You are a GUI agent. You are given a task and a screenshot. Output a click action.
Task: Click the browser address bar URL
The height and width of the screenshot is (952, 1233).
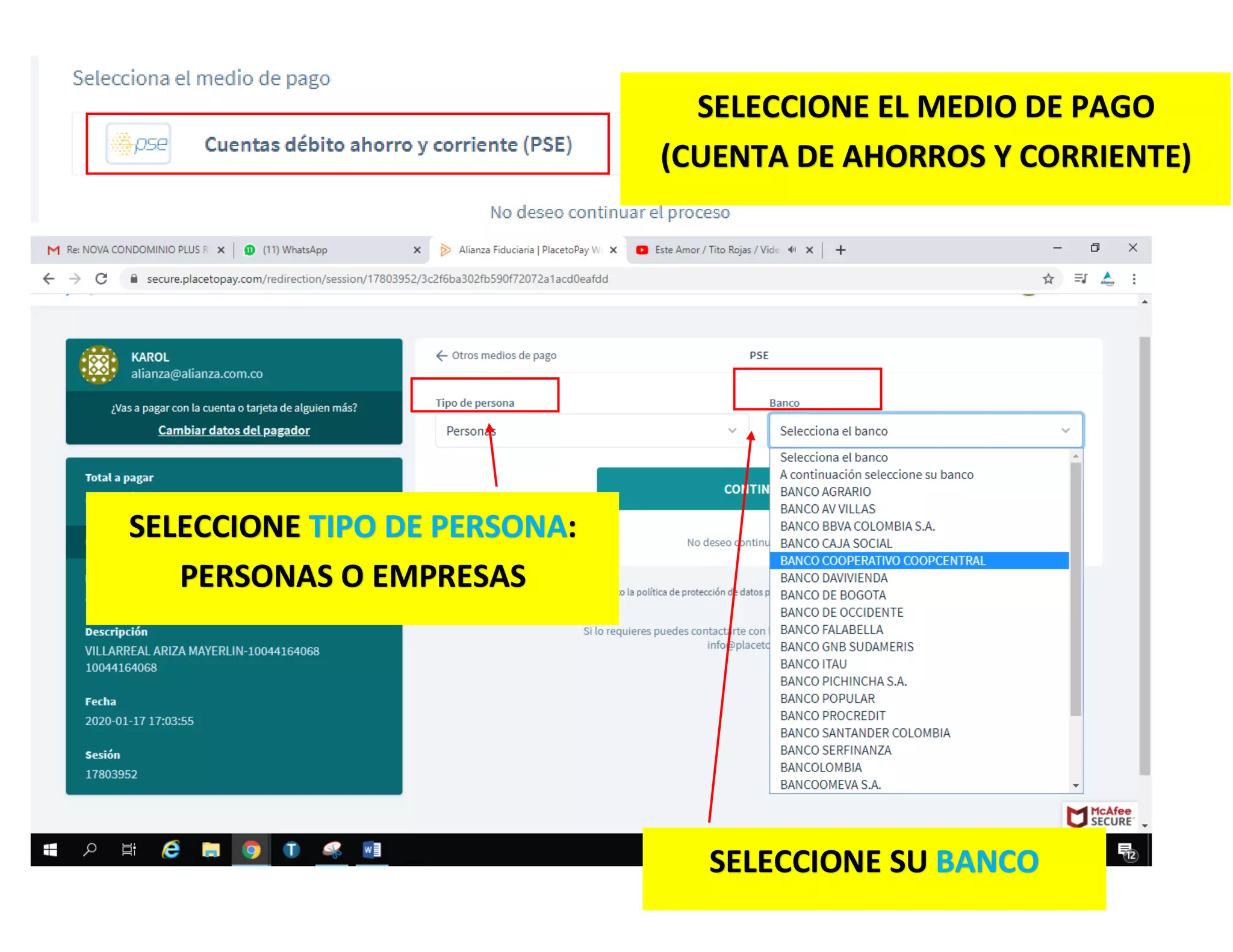pyautogui.click(x=377, y=279)
